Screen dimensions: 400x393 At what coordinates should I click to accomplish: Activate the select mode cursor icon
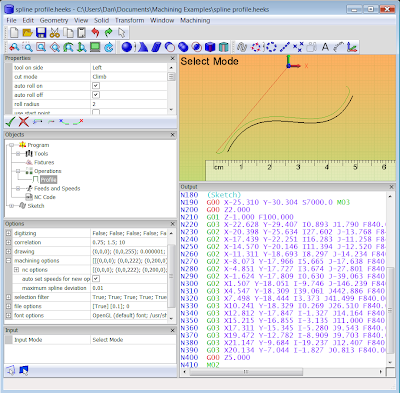[122, 33]
